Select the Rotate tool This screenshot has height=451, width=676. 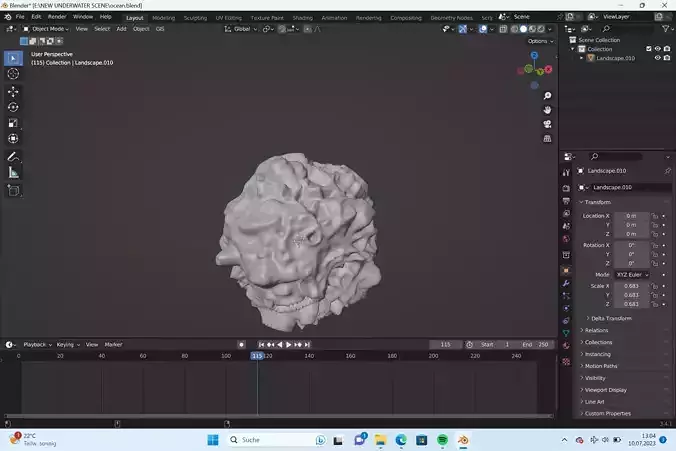(x=13, y=107)
